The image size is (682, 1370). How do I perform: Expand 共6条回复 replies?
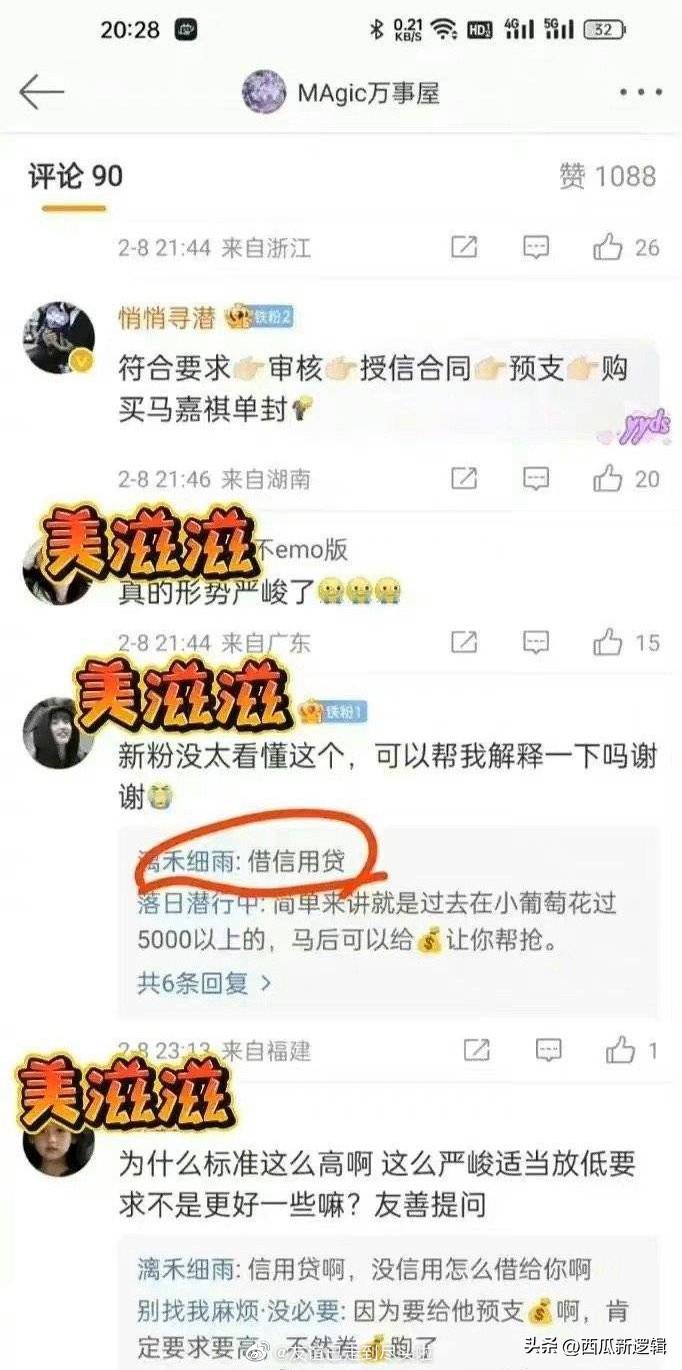(x=205, y=982)
